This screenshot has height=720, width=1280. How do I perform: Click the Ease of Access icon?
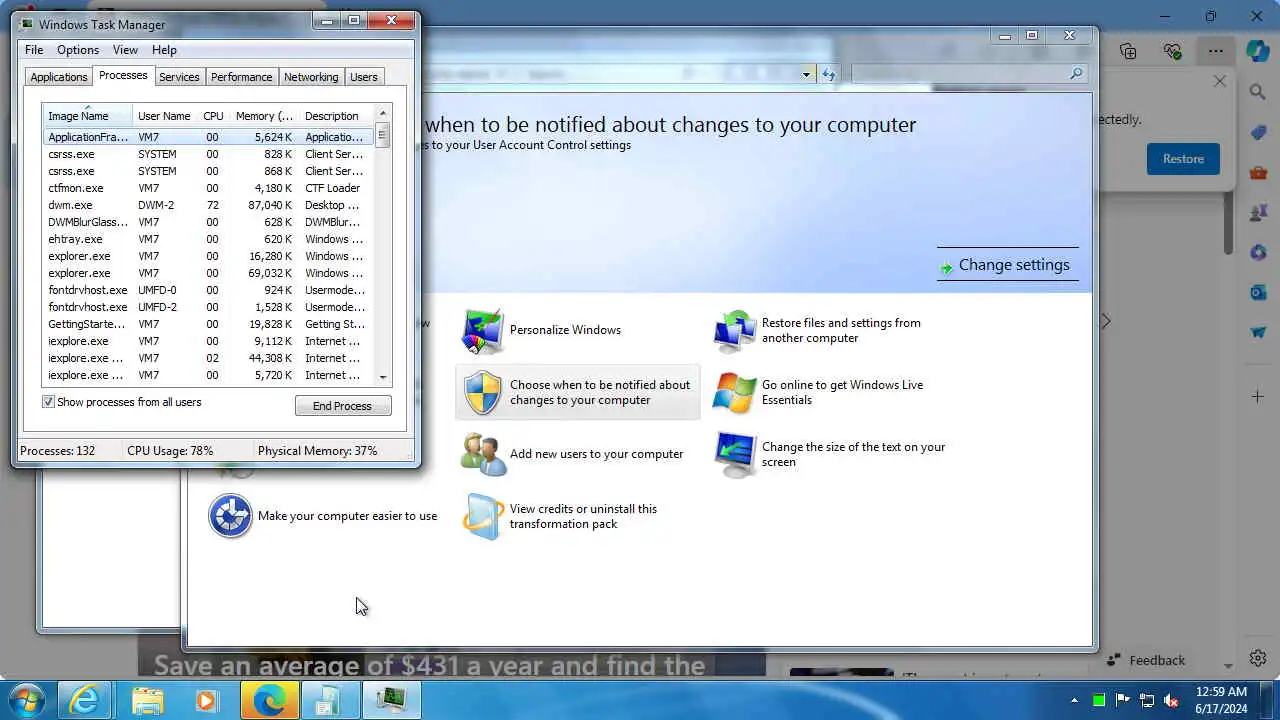230,516
